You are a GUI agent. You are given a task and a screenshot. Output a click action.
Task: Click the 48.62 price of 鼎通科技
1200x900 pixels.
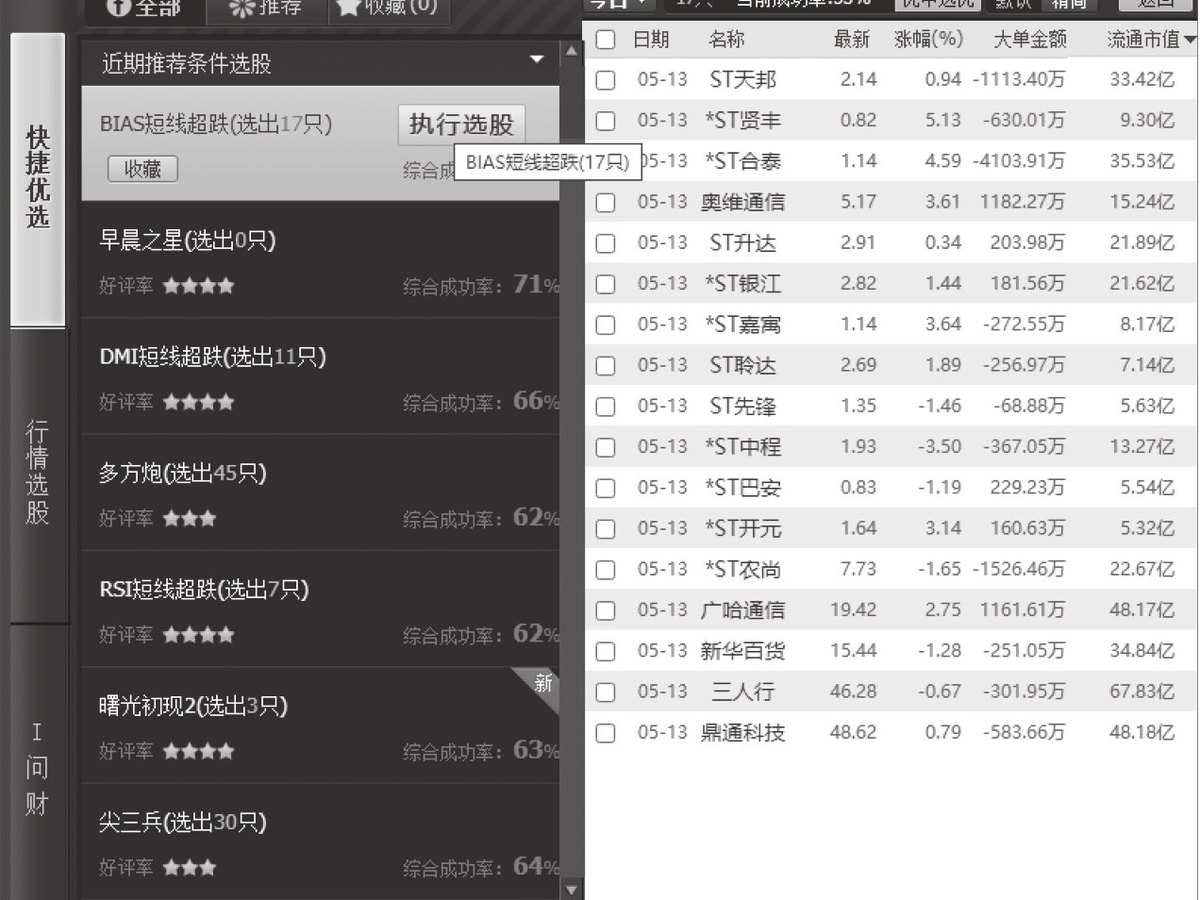coord(853,733)
